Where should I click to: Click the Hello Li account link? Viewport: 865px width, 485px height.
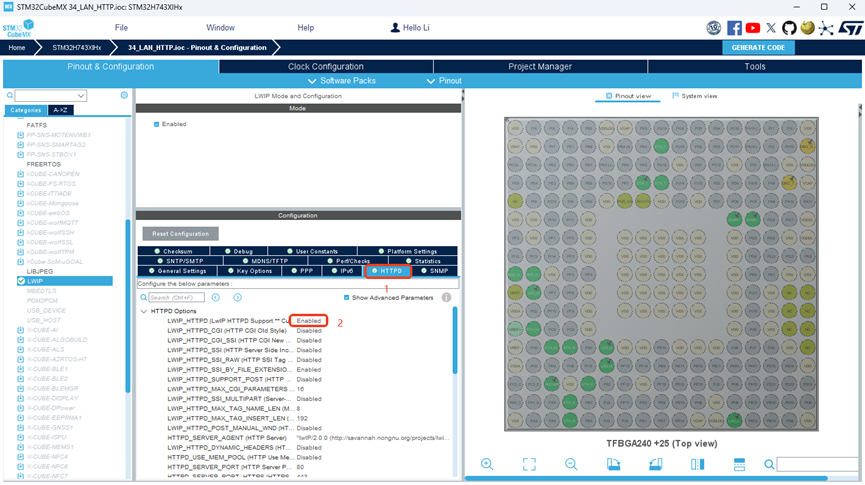pyautogui.click(x=416, y=28)
